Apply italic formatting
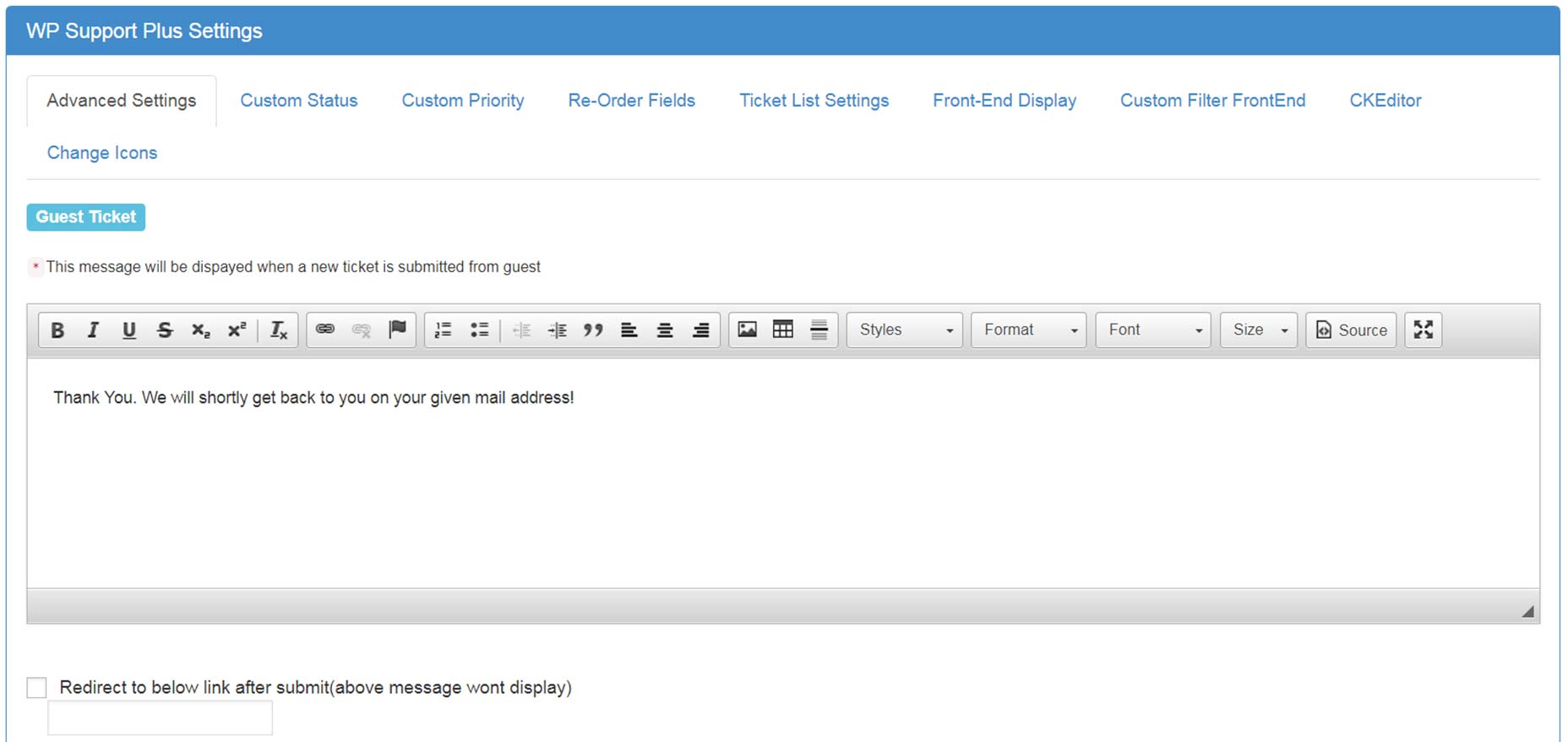Image resolution: width=1568 pixels, height=742 pixels. point(93,330)
